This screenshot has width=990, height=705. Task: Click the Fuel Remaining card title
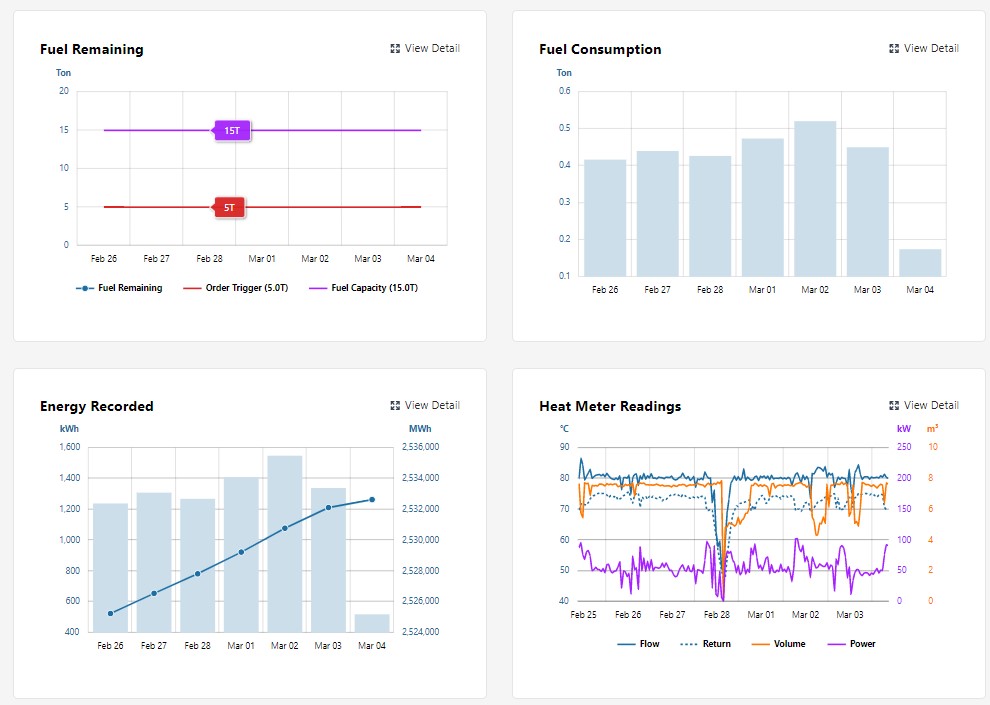pos(92,49)
